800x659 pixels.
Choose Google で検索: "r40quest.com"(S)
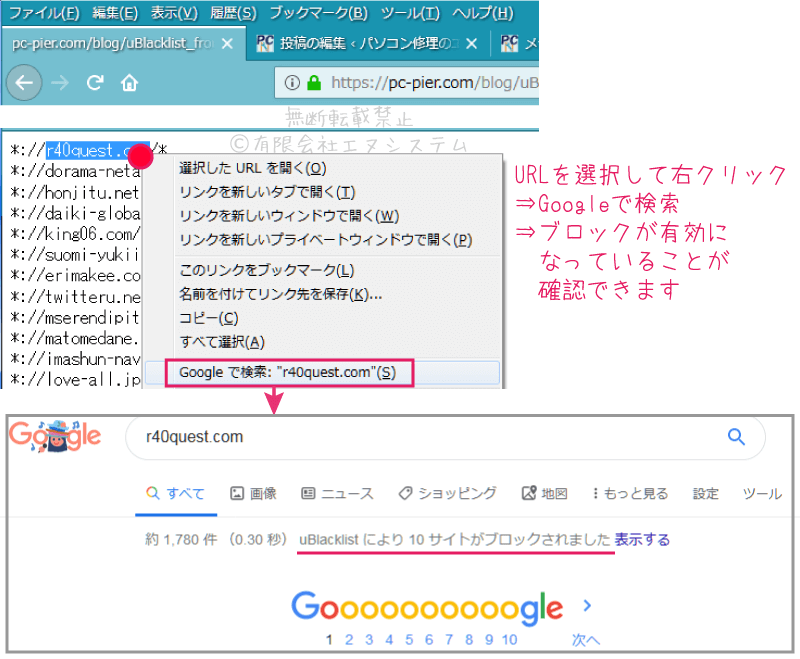(322, 373)
